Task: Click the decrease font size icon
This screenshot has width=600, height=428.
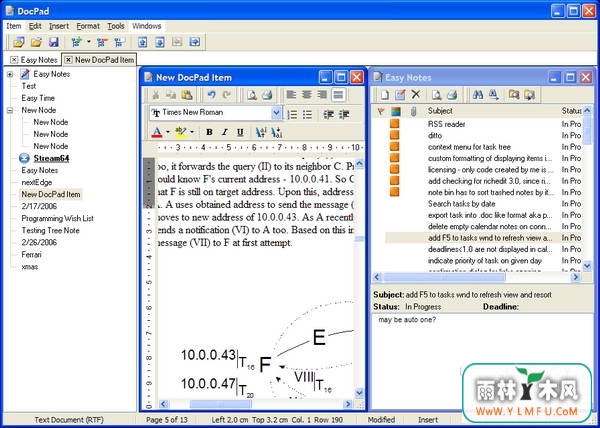Action: click(x=276, y=132)
